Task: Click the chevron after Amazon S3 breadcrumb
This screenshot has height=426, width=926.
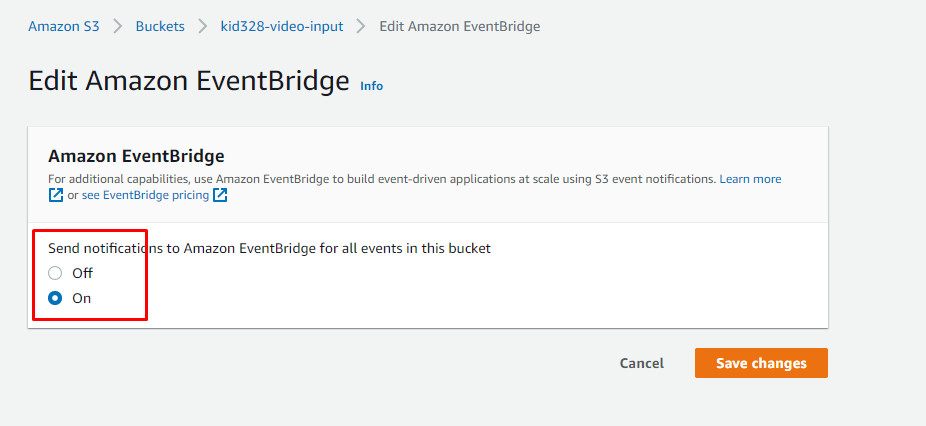Action: [x=118, y=26]
